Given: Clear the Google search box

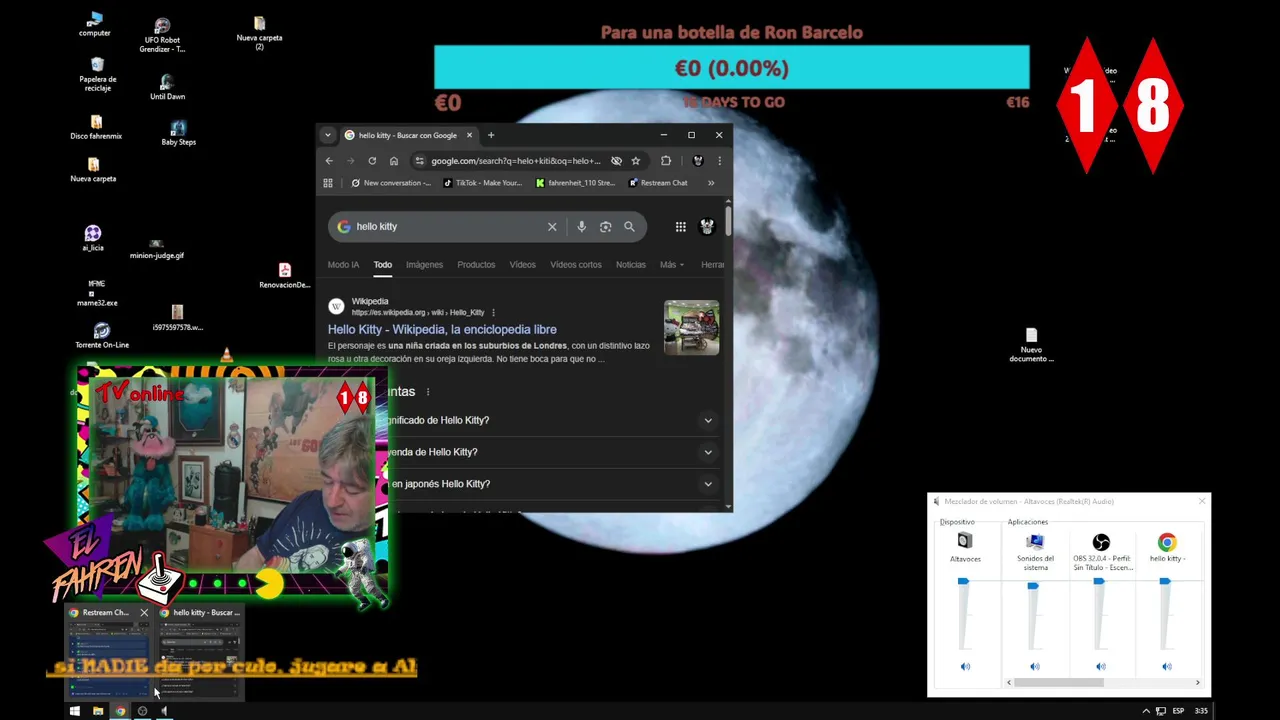Looking at the screenshot, I should [x=552, y=227].
